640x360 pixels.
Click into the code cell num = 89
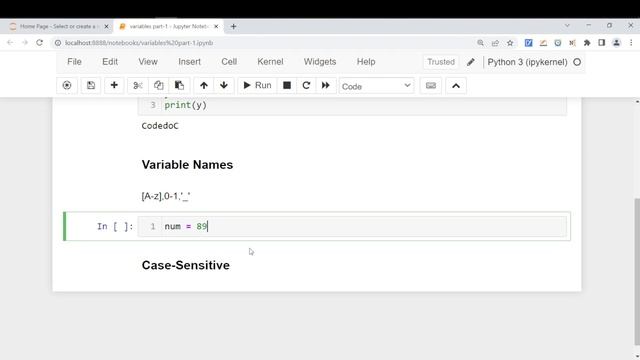[352, 227]
